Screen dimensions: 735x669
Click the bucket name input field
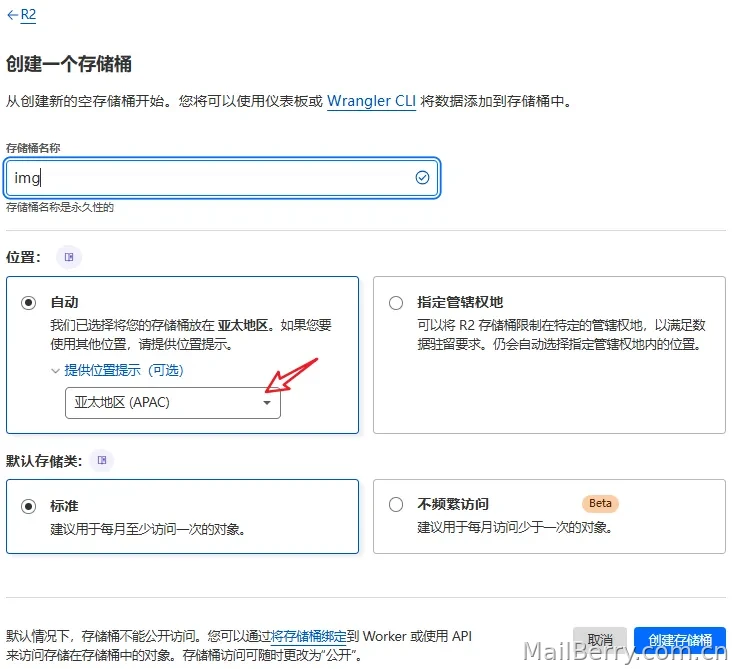[x=222, y=178]
